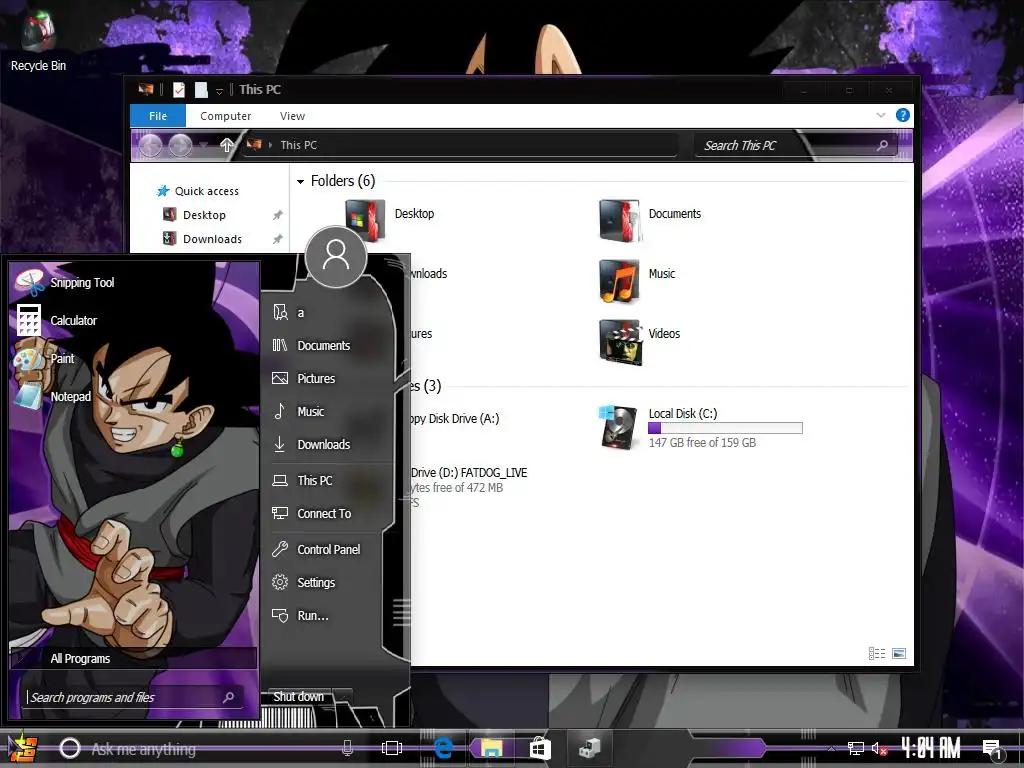Open Control Panel from Start menu
Screen dimensions: 1024x768
tap(315, 549)
